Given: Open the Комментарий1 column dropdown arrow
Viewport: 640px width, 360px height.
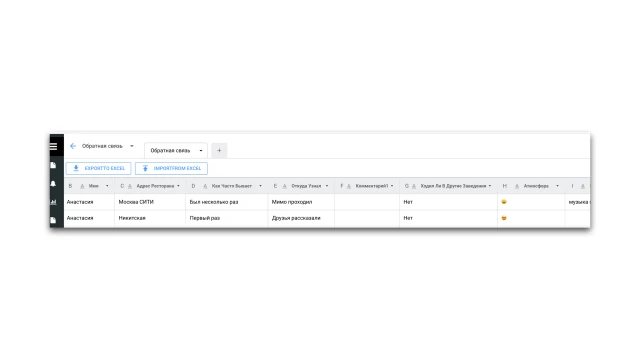Looking at the screenshot, I should pyautogui.click(x=392, y=186).
